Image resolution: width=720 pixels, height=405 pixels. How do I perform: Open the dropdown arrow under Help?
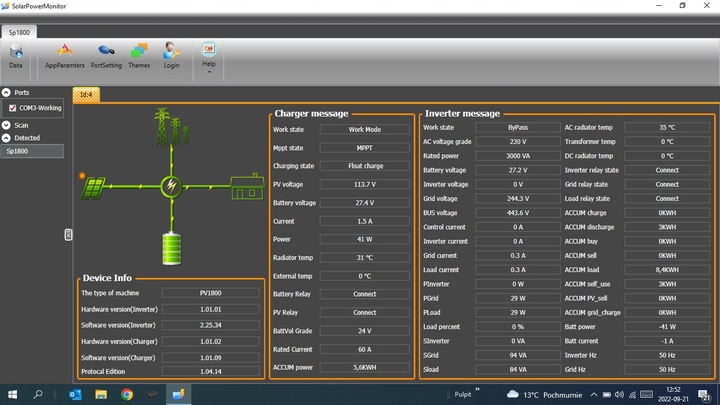(x=209, y=72)
